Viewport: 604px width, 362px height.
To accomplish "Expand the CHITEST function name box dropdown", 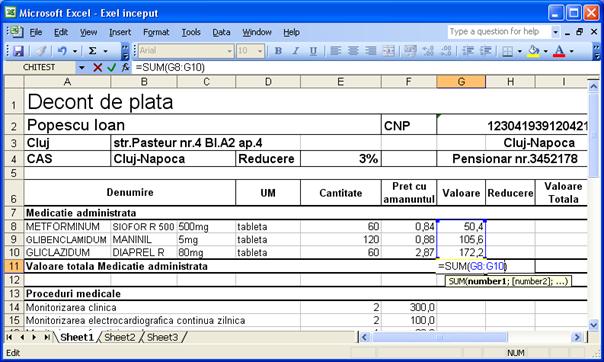I will 82,68.
